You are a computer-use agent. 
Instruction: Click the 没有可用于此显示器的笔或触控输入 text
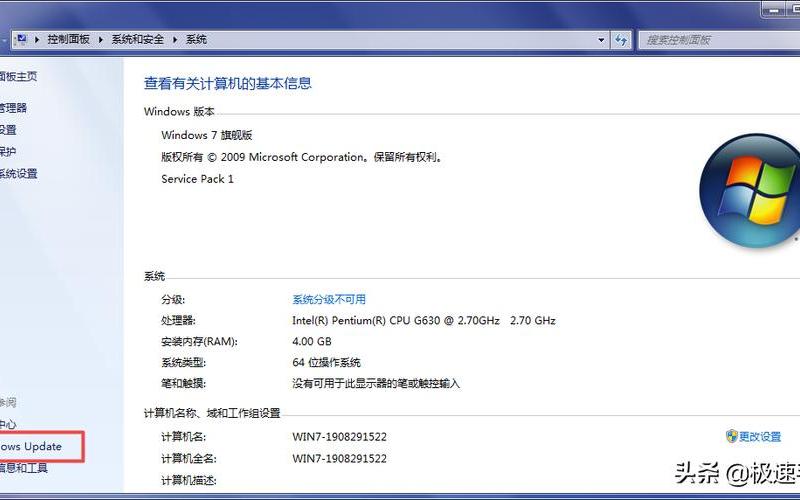pos(376,384)
